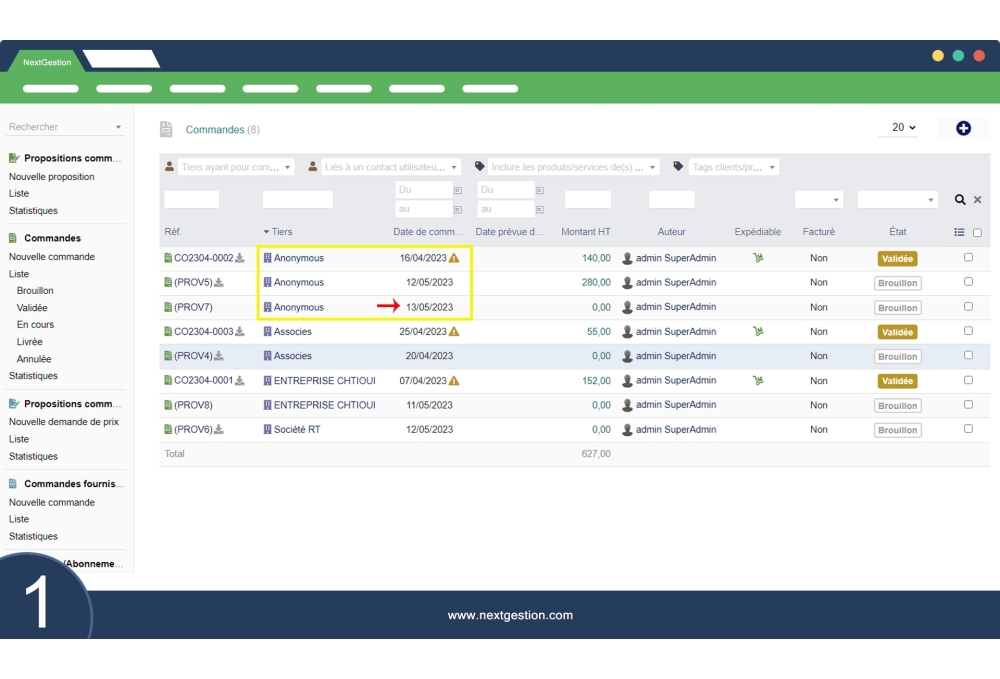Click the 'Validée' status badge of CO2304-0001
The width and height of the screenshot is (1000, 679).
pos(897,381)
